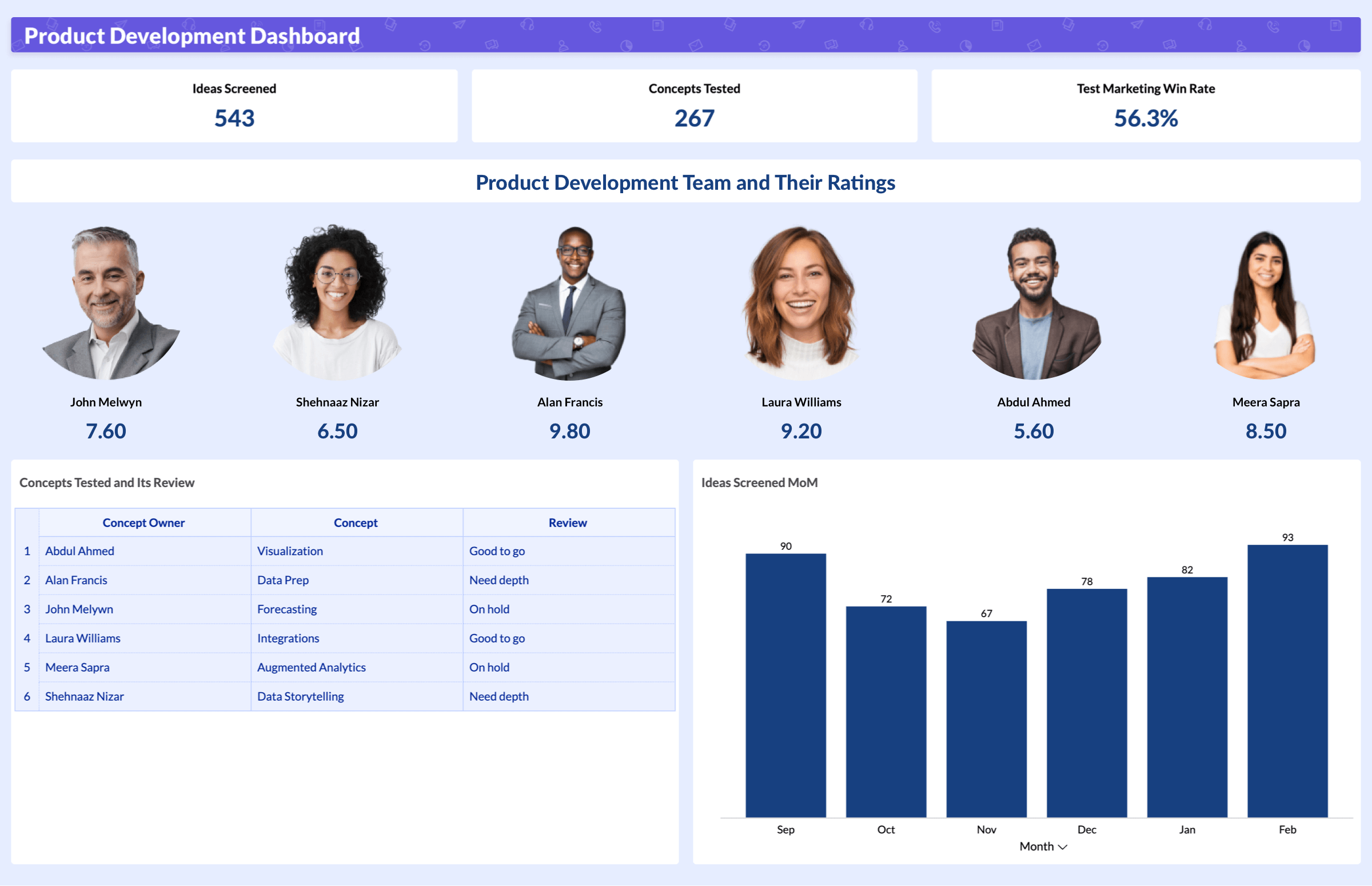Click Meera Sapra's profile photo
The image size is (1372, 886).
click(1265, 302)
